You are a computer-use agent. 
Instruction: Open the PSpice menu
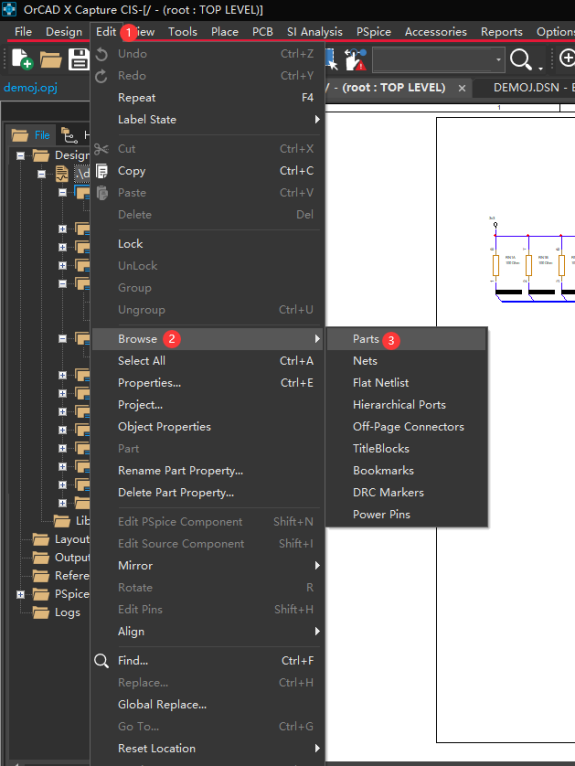pos(374,32)
